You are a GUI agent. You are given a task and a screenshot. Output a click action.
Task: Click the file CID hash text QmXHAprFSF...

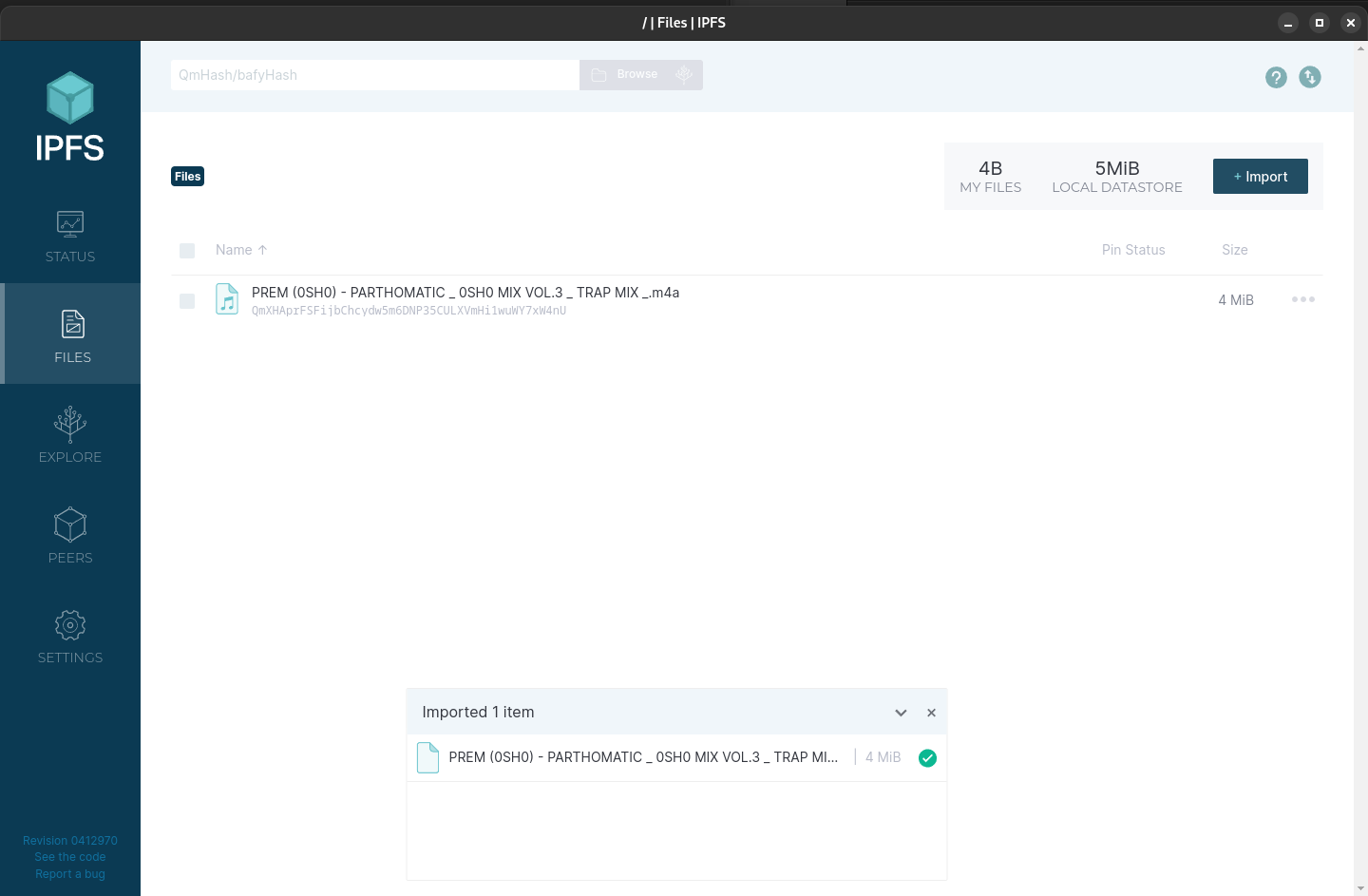(408, 311)
